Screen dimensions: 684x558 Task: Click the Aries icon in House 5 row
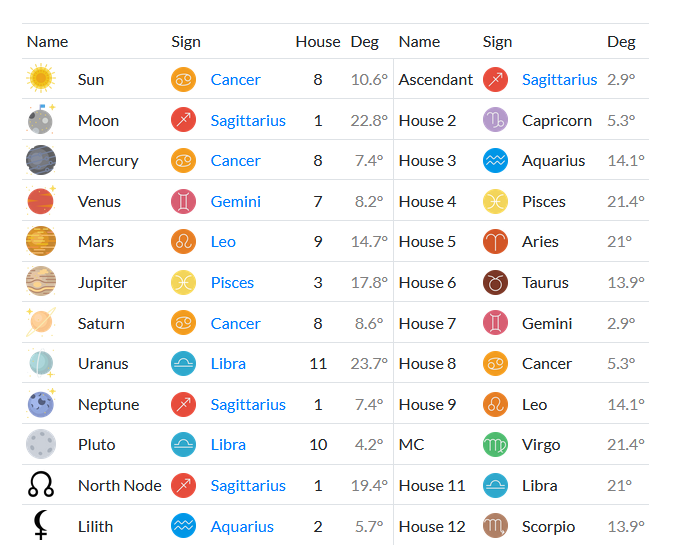[496, 241]
